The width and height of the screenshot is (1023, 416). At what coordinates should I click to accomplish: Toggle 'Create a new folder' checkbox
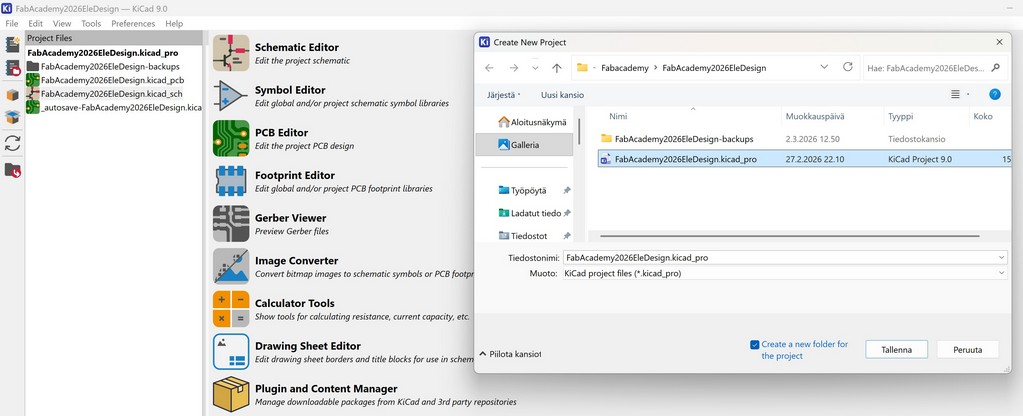(755, 344)
